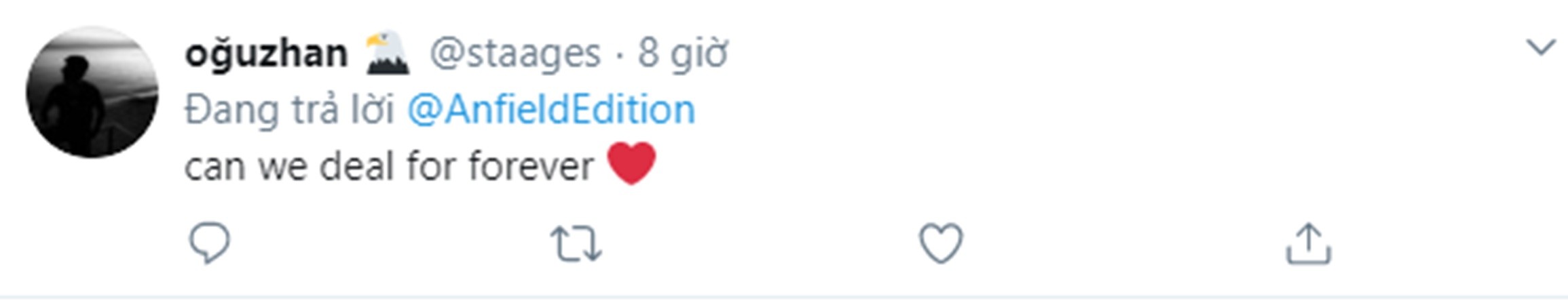
Task: Click the 'Đang trả lời' label
Action: coord(289,109)
